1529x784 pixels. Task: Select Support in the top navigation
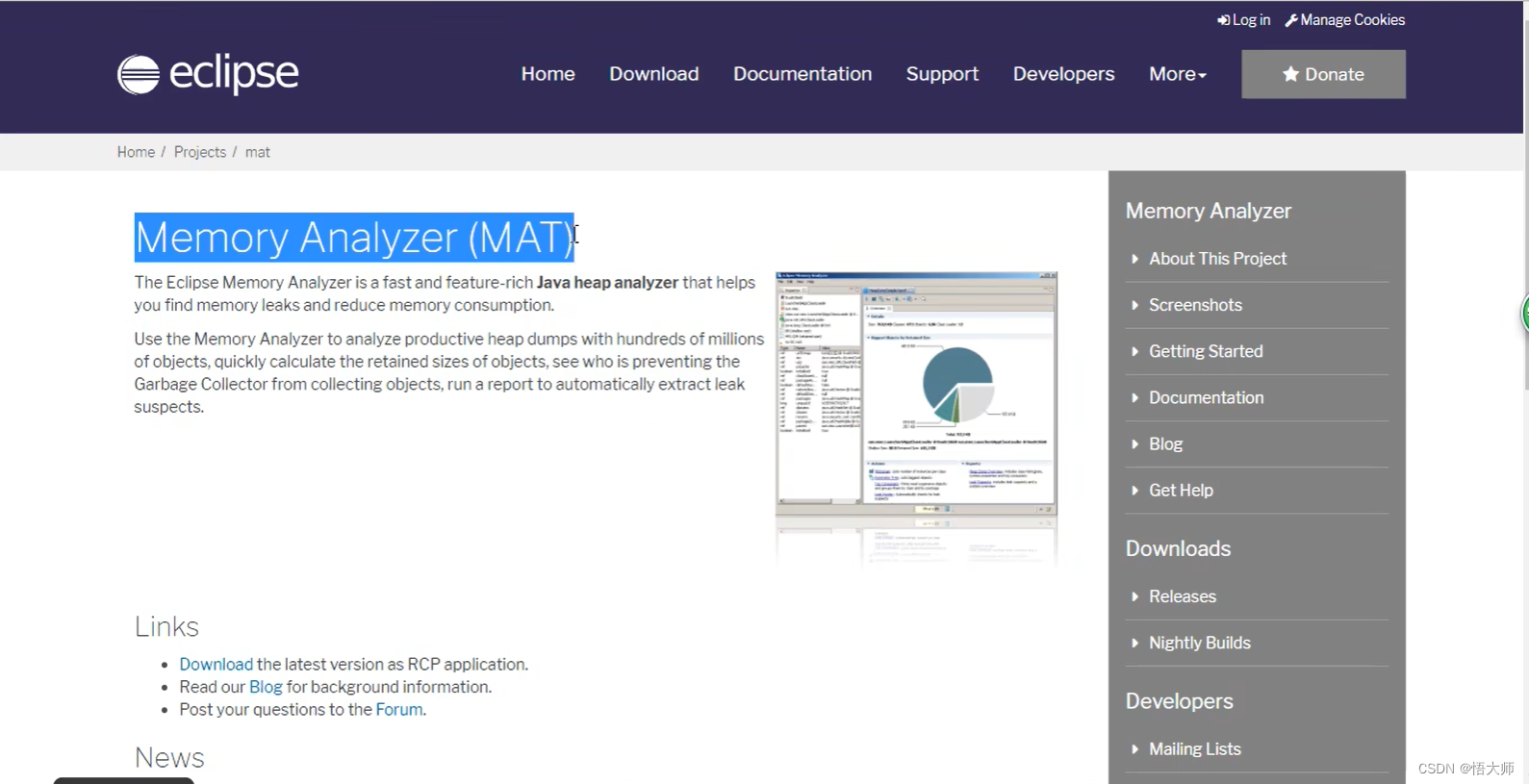942,74
